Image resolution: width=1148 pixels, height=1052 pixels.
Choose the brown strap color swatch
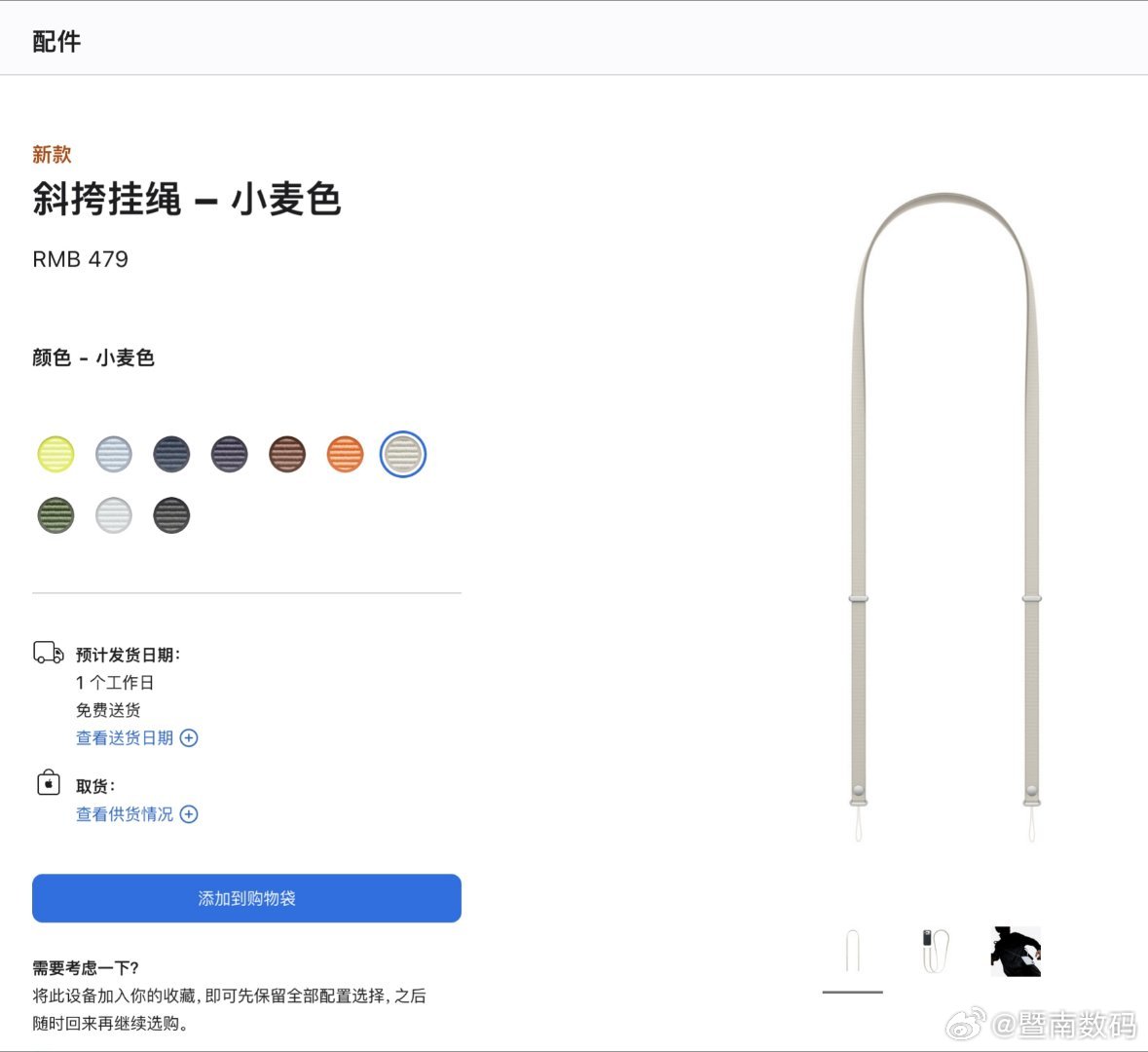pyautogui.click(x=287, y=454)
